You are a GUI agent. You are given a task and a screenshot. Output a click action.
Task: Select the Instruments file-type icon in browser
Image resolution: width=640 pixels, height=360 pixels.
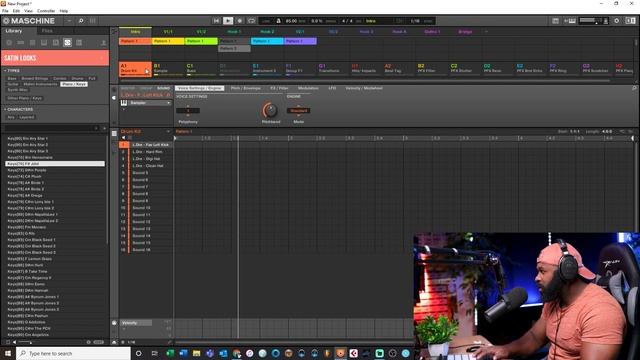click(44, 42)
